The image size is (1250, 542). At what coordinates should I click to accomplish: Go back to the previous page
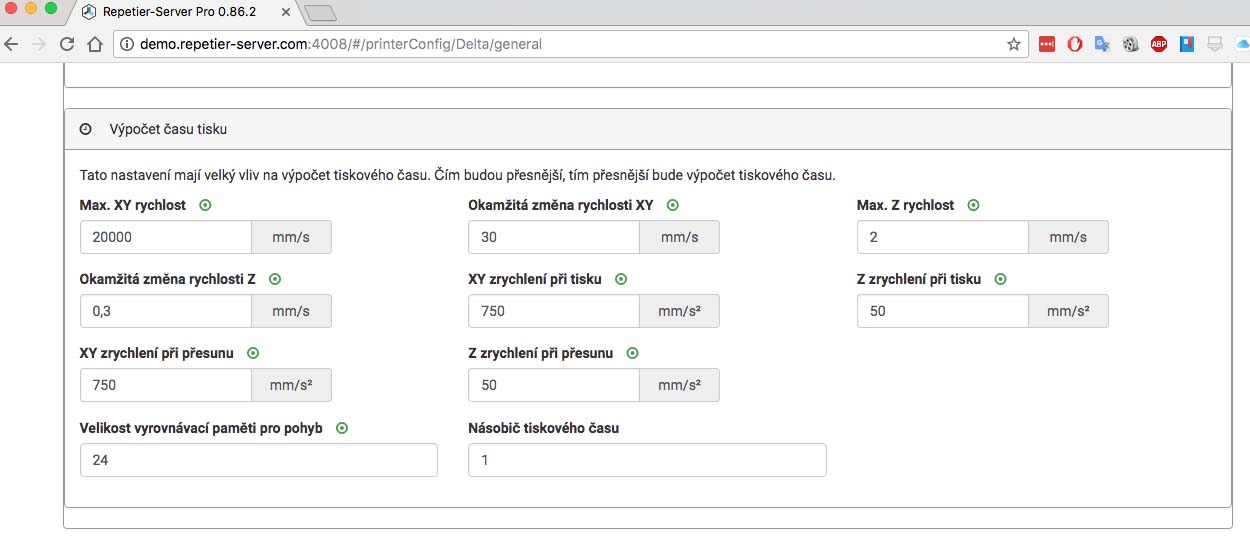(12, 44)
